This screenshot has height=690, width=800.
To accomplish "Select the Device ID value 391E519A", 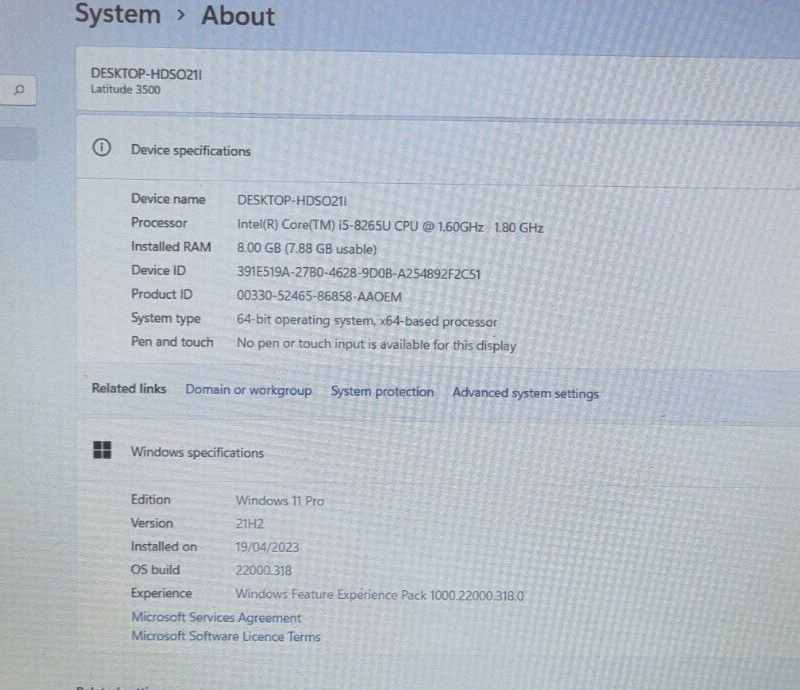I will point(359,273).
